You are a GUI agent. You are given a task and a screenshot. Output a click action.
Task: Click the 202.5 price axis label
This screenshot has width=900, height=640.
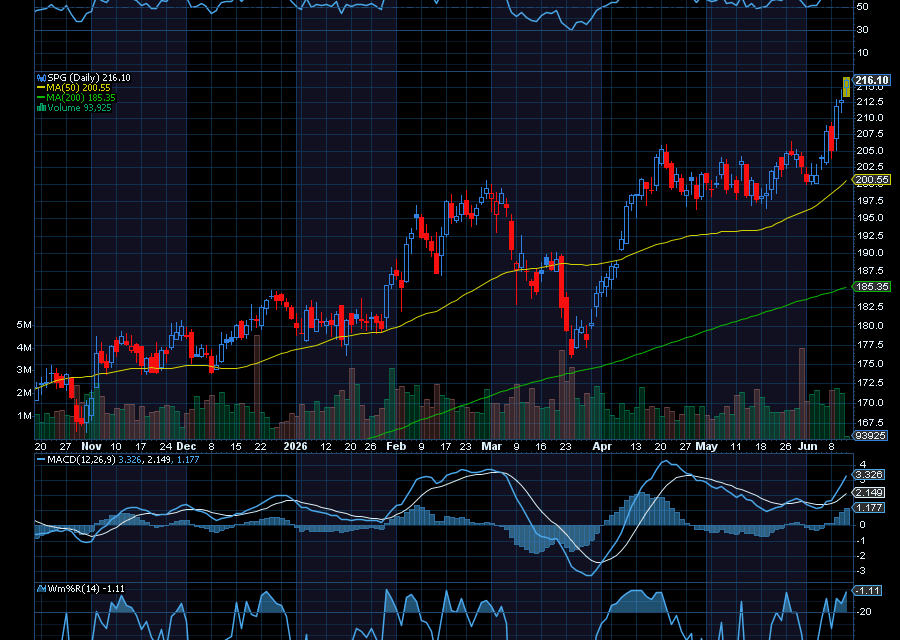pyautogui.click(x=870, y=166)
